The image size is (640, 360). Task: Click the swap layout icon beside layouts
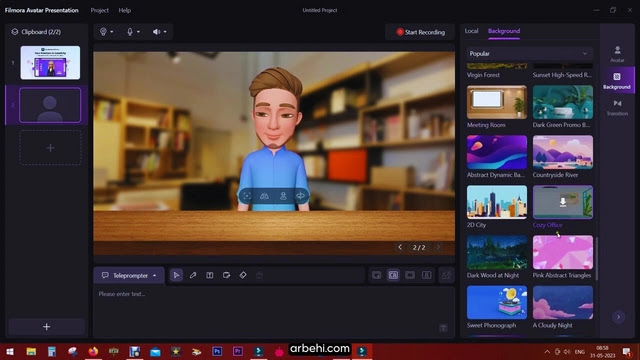[x=447, y=276]
